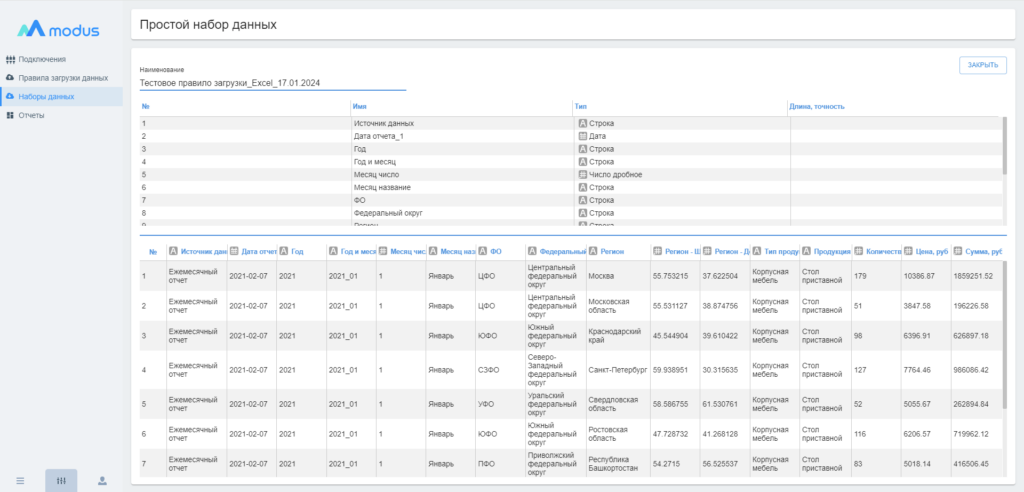Click the Отчеты dashboard icon

click(x=10, y=116)
